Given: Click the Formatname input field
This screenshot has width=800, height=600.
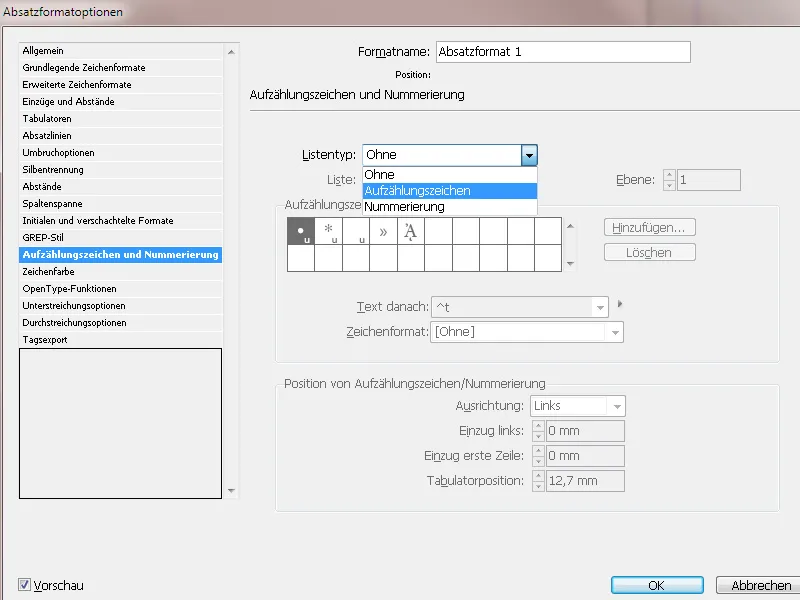Looking at the screenshot, I should (x=563, y=52).
